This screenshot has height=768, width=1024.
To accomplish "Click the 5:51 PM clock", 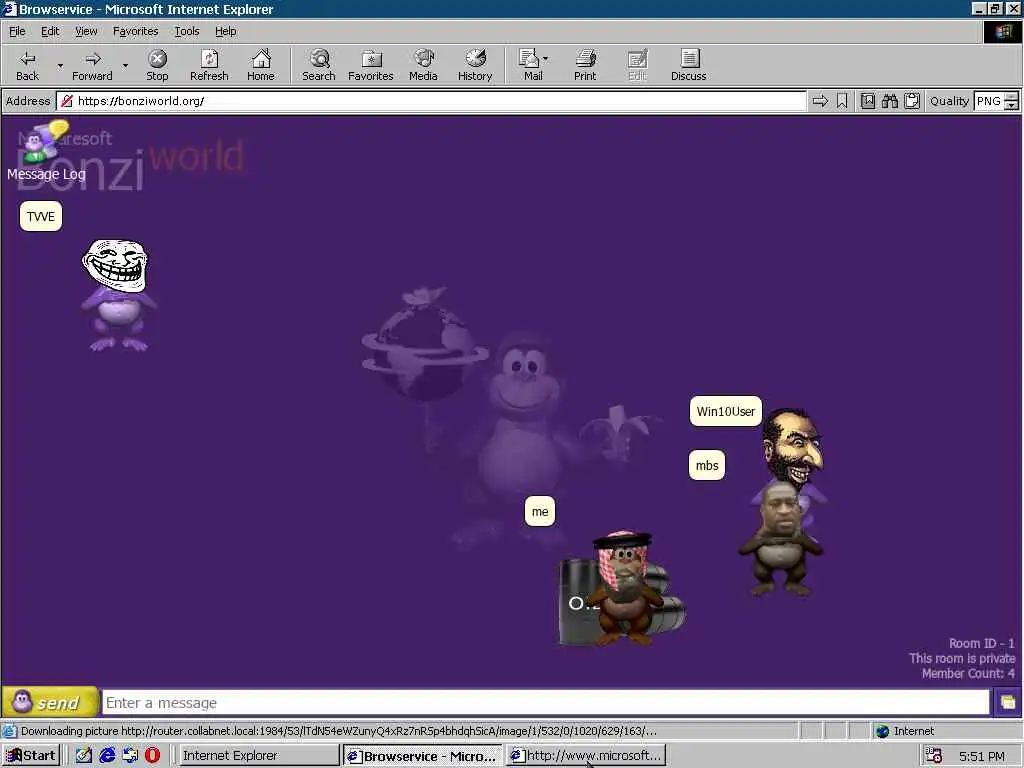I will [x=982, y=756].
